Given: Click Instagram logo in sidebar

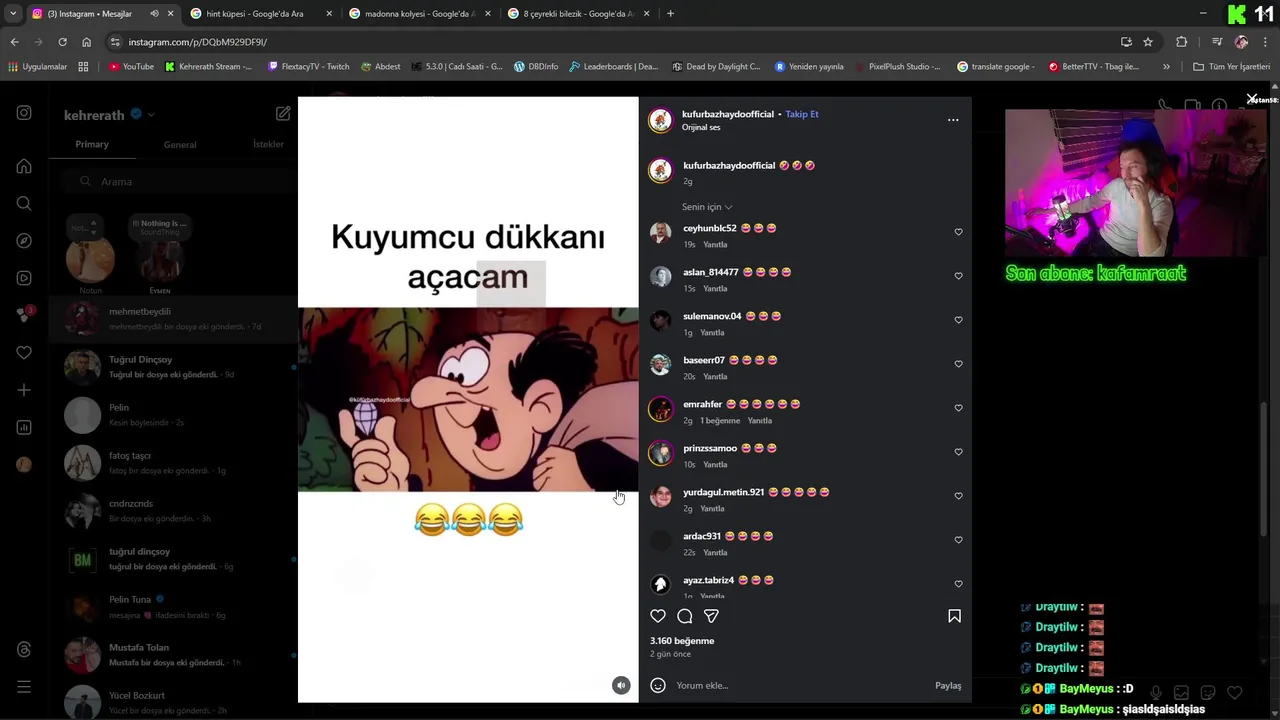Looking at the screenshot, I should (x=24, y=113).
